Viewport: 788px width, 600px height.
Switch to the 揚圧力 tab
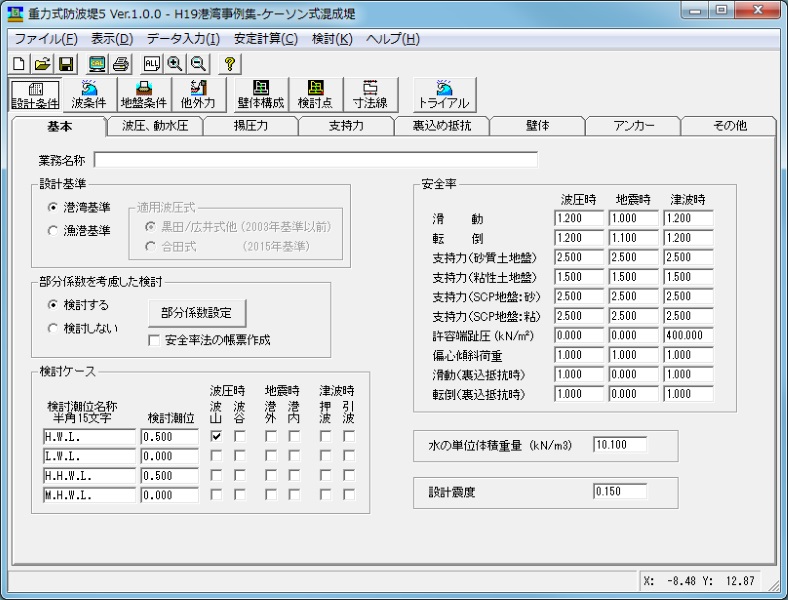point(250,127)
